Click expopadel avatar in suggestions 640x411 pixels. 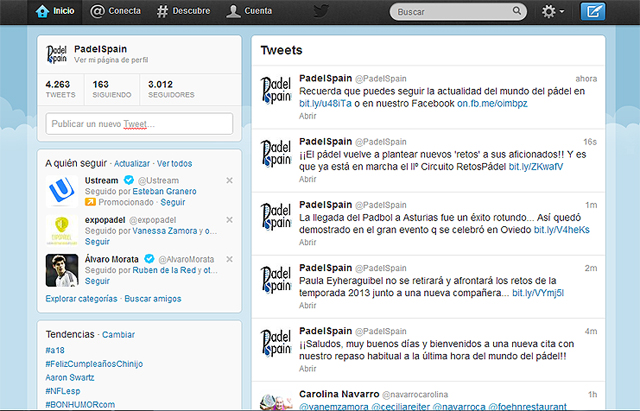[x=62, y=231]
